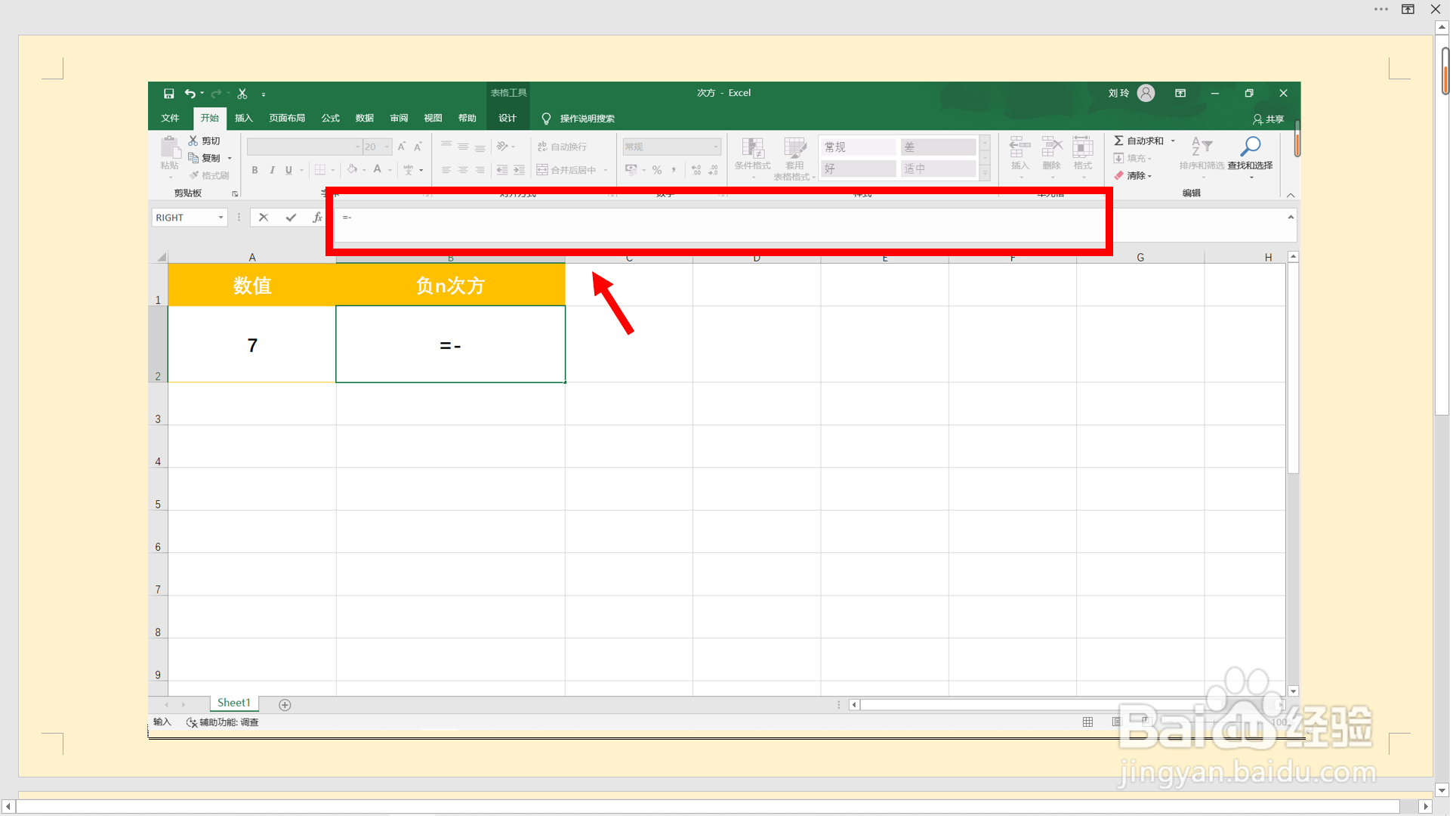This screenshot has height=822, width=1456.
Task: Expand the Name Box dropdown showing RIGHT
Action: 221,218
